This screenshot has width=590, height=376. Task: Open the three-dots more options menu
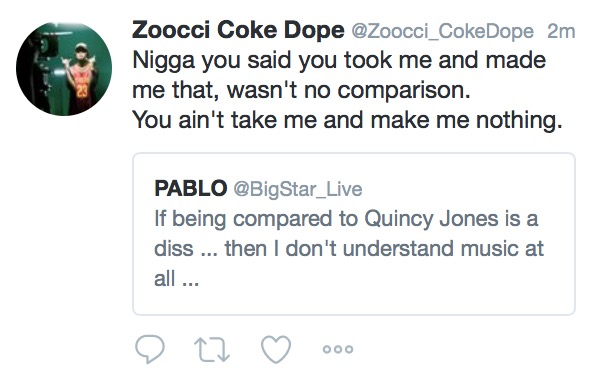coord(338,349)
